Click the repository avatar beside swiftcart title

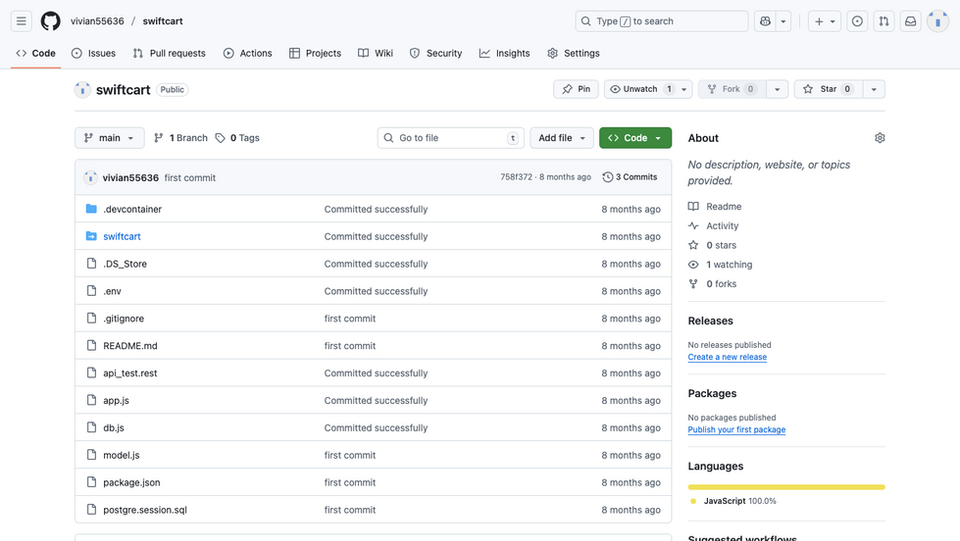(x=83, y=89)
